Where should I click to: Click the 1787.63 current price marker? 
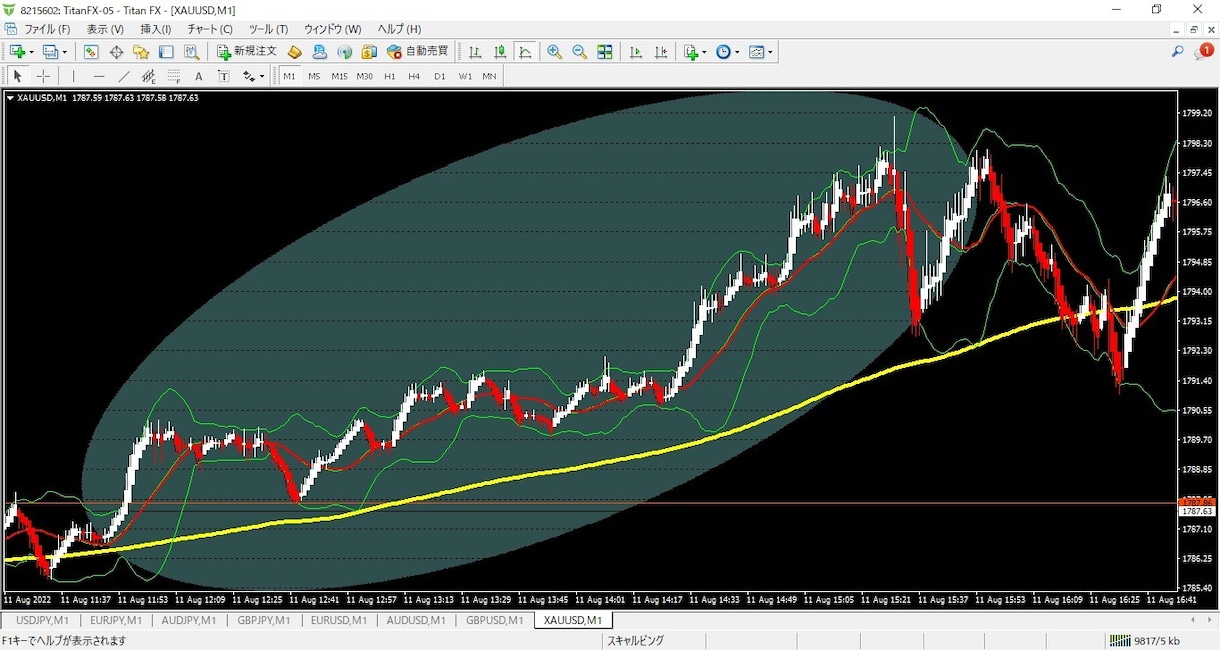point(1197,511)
